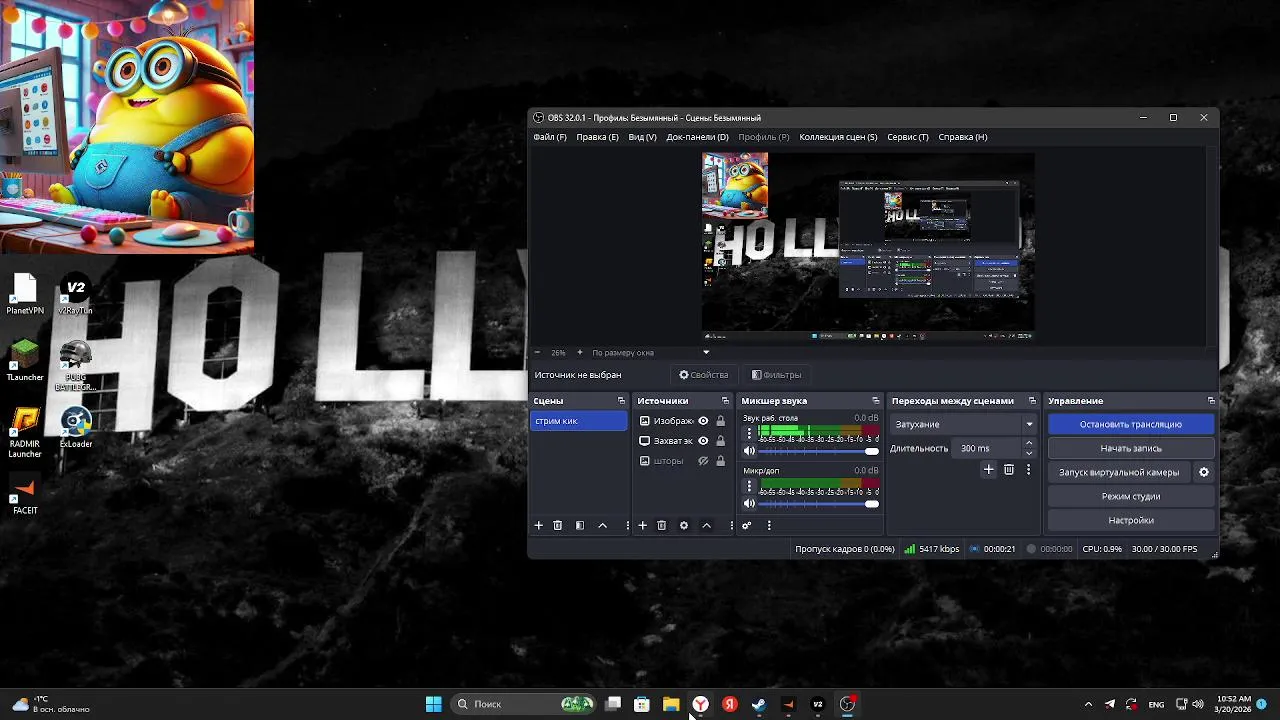This screenshot has height=720, width=1280.
Task: Open the Файл (F) menu
Action: pyautogui.click(x=550, y=137)
